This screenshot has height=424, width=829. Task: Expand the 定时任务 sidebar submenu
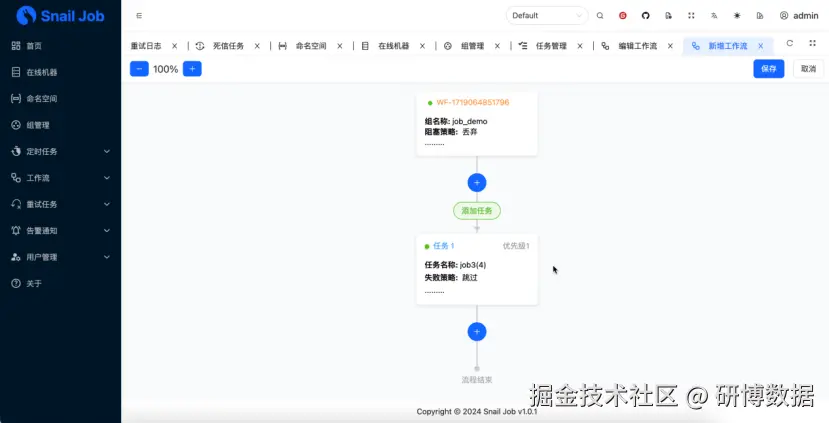point(60,152)
